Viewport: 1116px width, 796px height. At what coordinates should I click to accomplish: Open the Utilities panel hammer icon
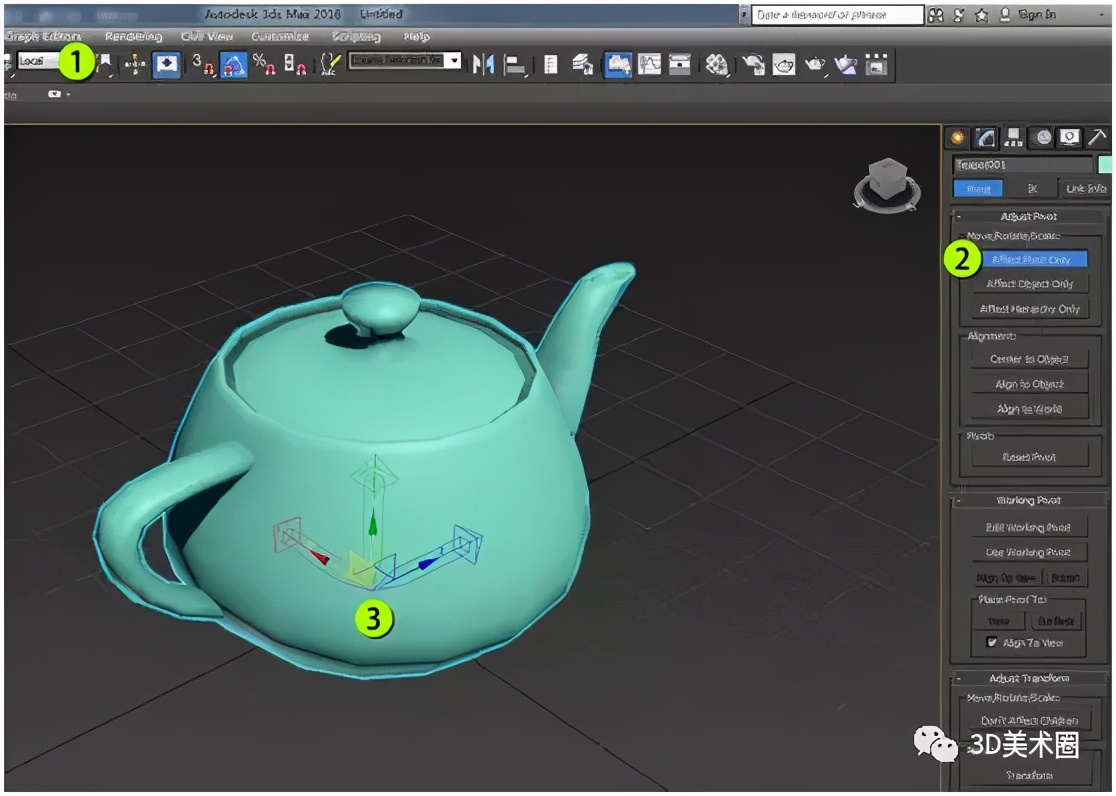(x=1098, y=138)
